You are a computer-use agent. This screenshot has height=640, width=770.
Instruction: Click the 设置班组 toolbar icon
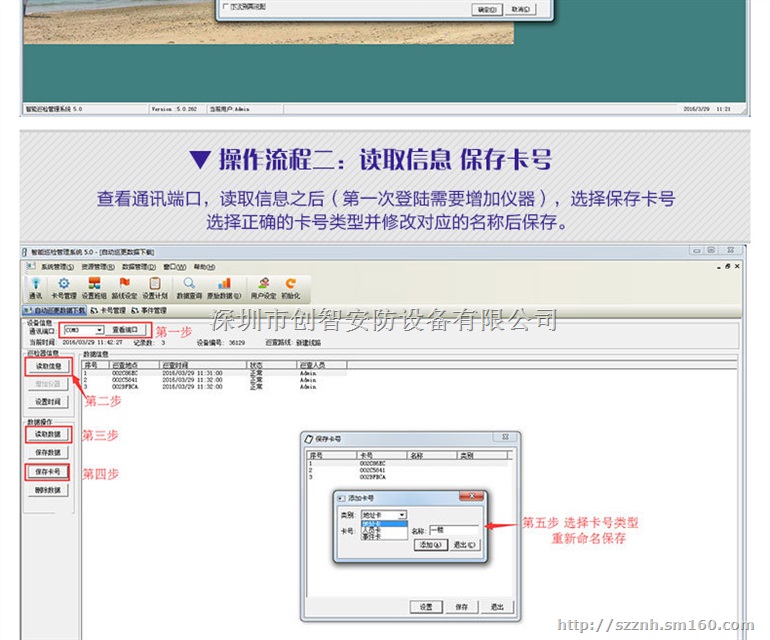(x=94, y=288)
